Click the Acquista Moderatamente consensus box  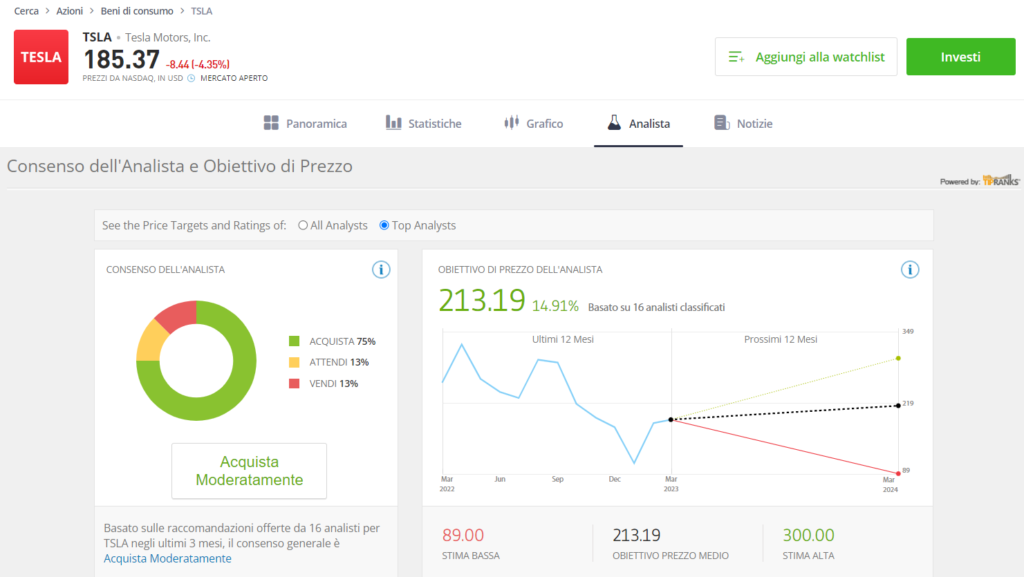tap(249, 471)
